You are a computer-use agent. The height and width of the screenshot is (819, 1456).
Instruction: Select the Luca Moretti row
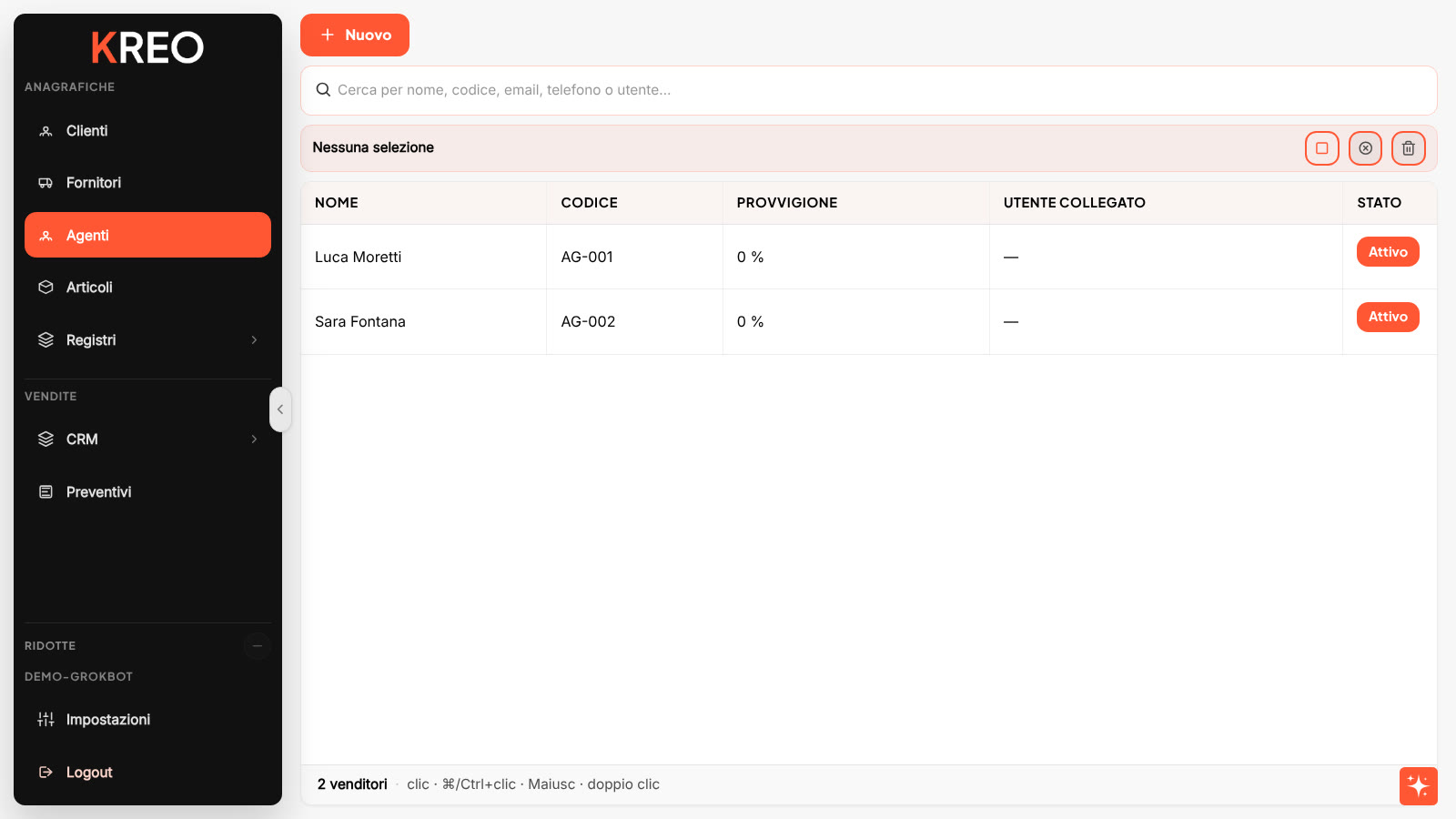tap(869, 257)
